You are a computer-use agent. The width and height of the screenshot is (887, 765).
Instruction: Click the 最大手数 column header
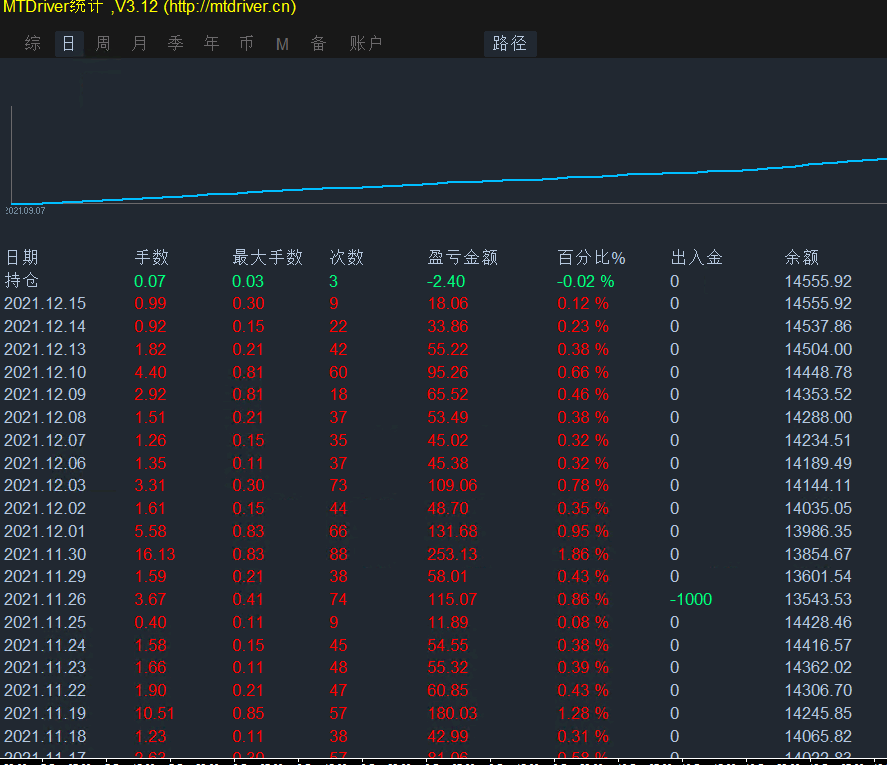(x=267, y=257)
